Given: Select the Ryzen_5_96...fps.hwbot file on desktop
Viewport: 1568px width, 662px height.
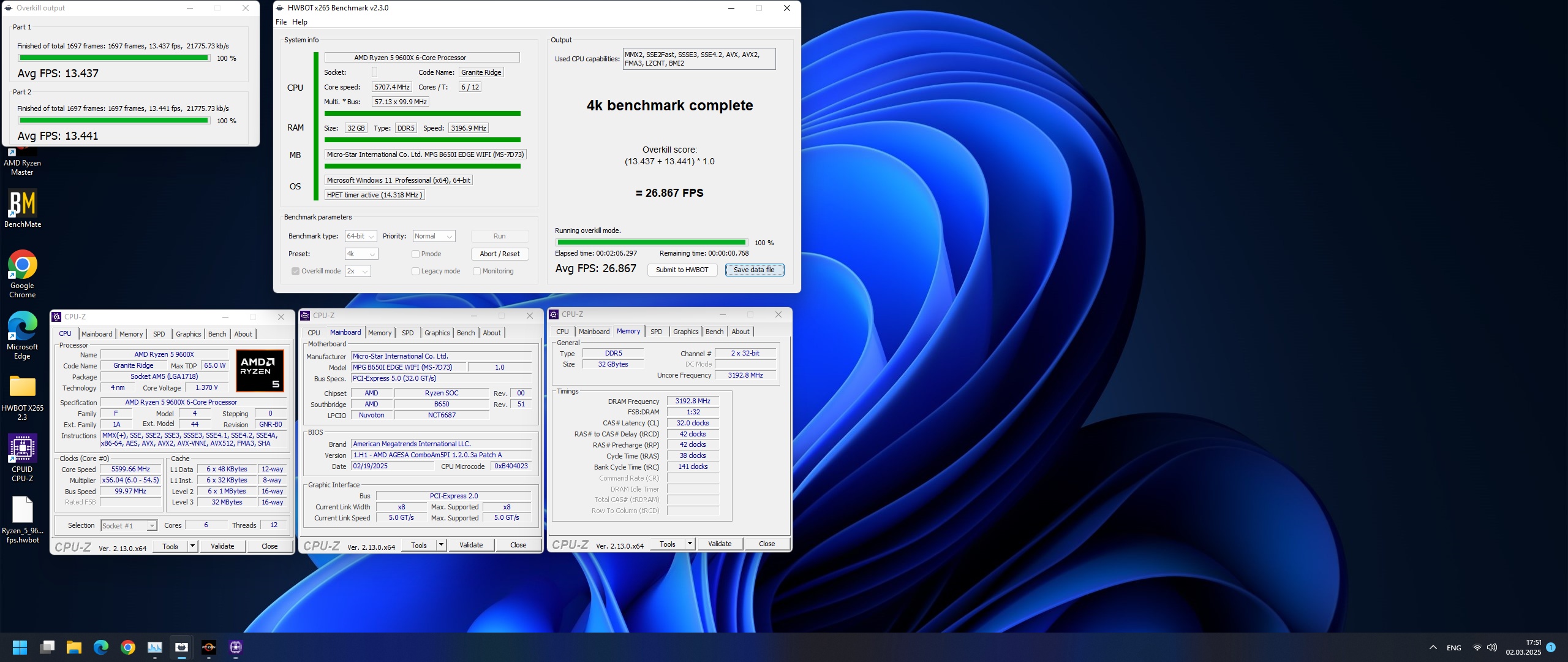Looking at the screenshot, I should [x=23, y=519].
